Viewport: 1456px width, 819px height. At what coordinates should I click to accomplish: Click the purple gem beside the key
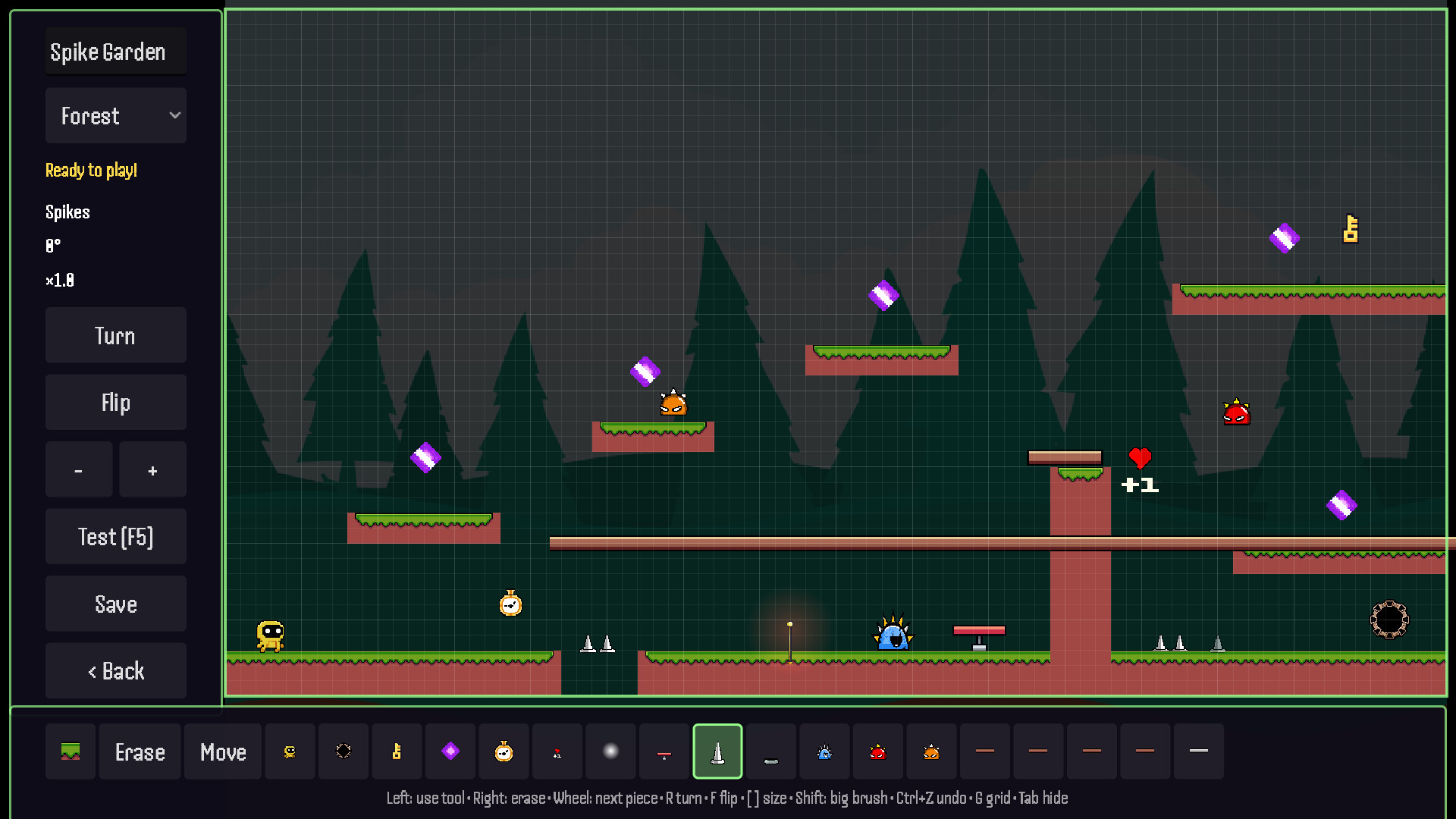coord(1285,238)
